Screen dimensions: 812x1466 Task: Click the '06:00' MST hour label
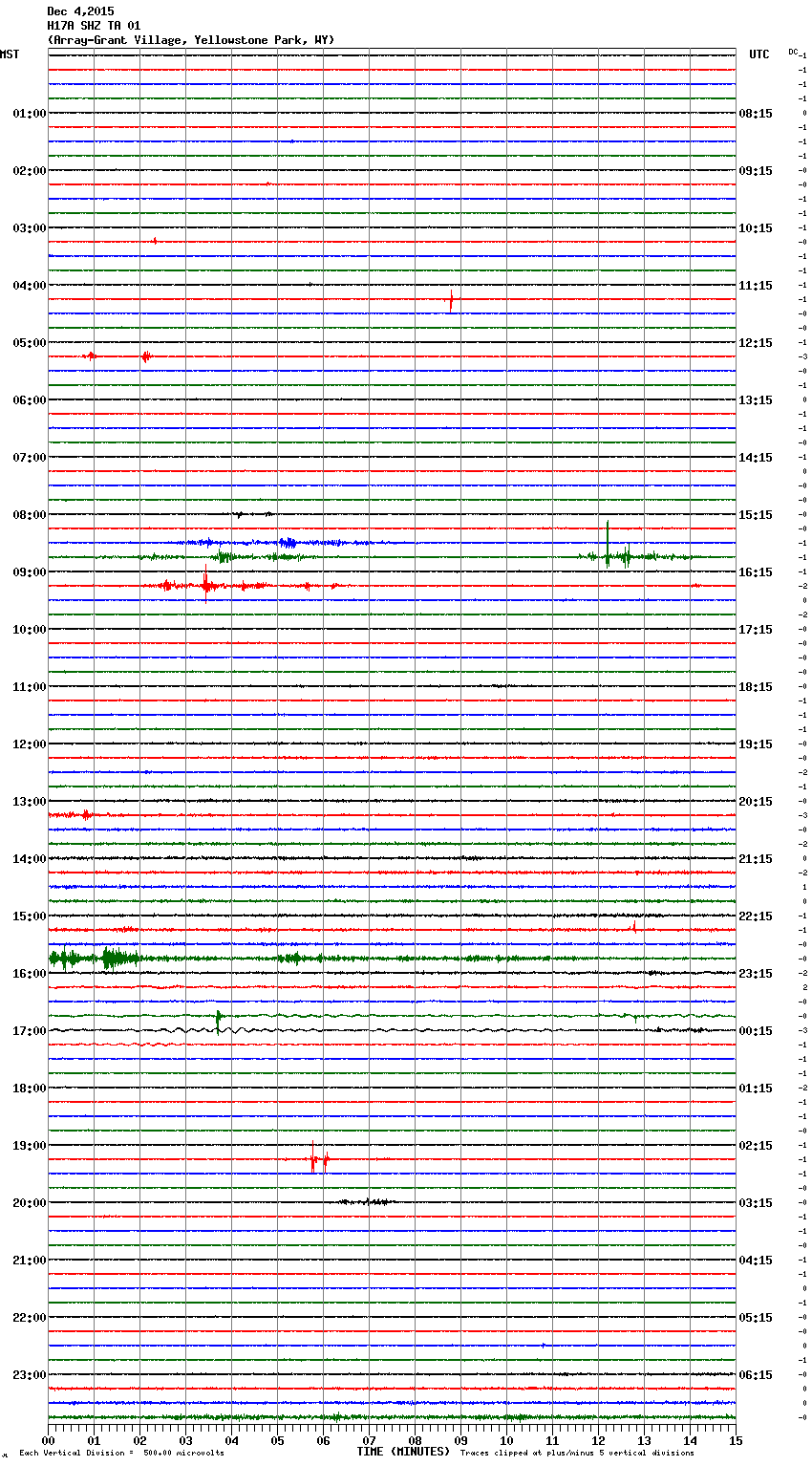pos(30,400)
